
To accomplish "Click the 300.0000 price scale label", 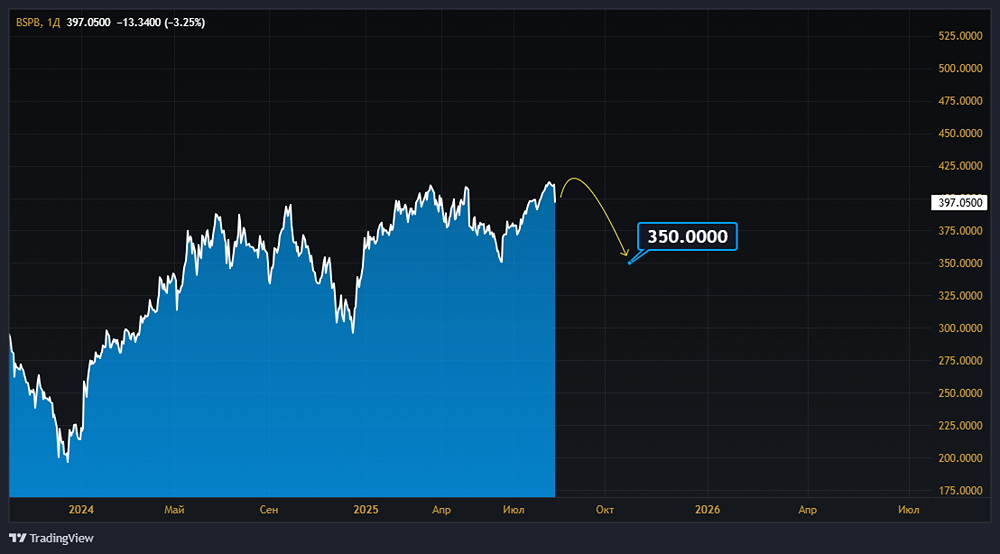I will tap(960, 328).
